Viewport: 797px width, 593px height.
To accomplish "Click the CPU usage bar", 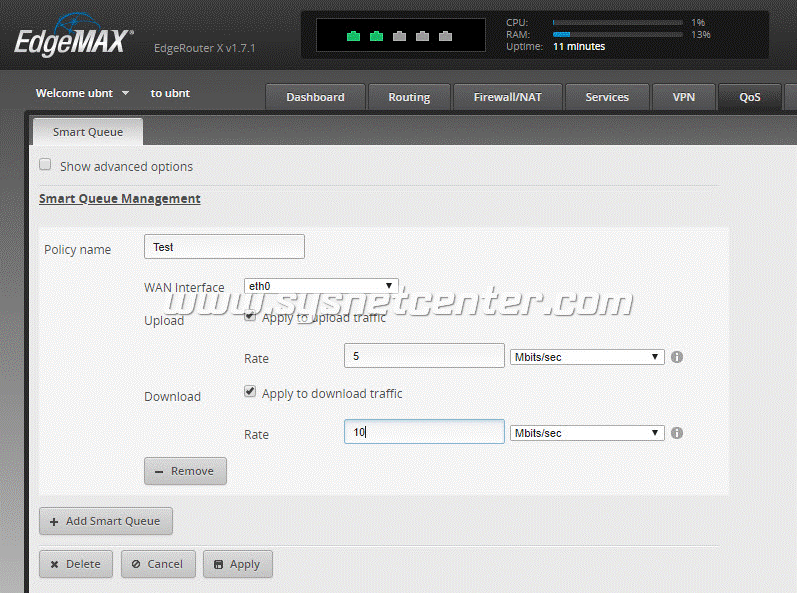I will click(x=618, y=22).
